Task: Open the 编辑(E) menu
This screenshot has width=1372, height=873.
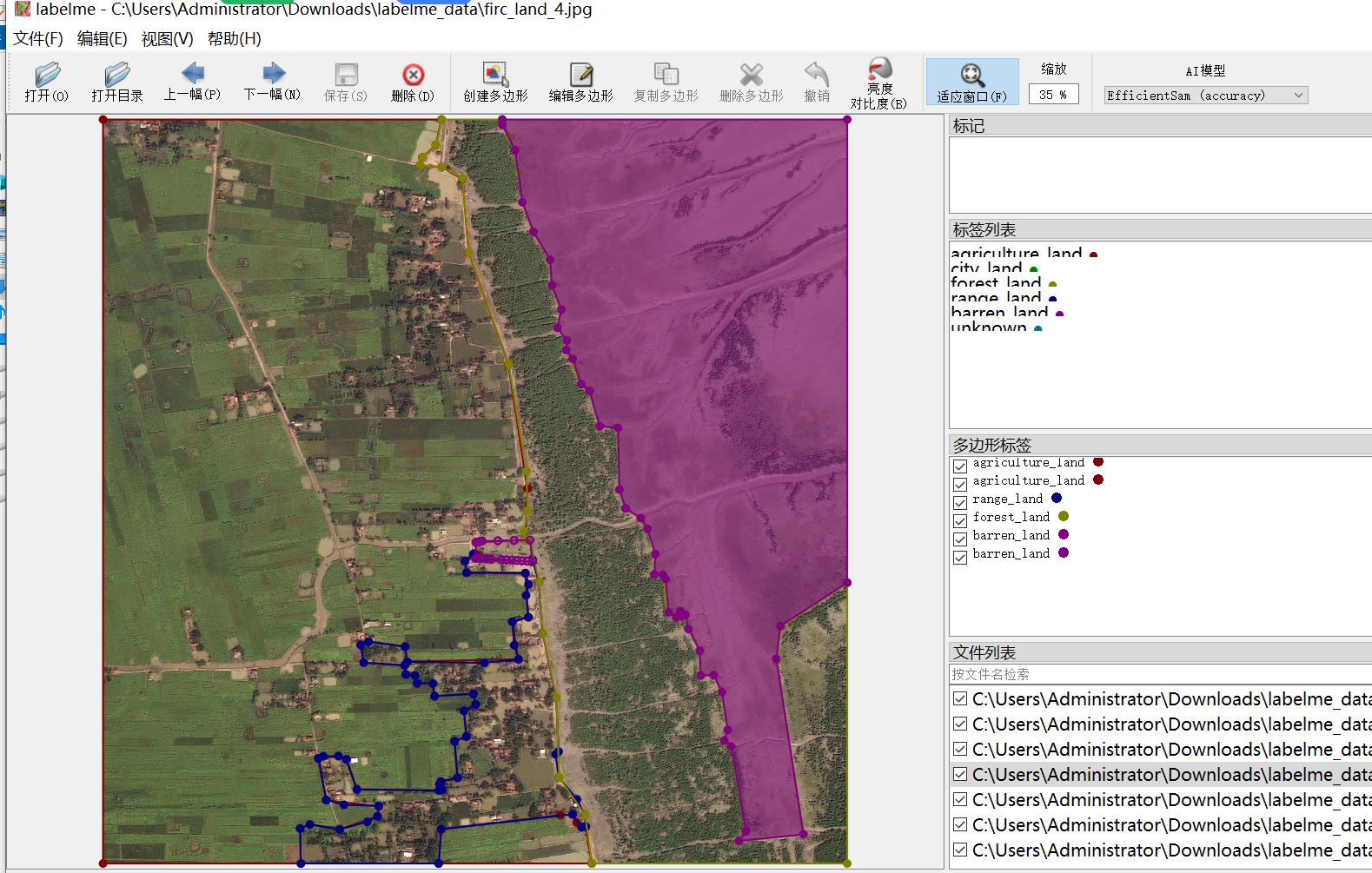Action: 102,39
